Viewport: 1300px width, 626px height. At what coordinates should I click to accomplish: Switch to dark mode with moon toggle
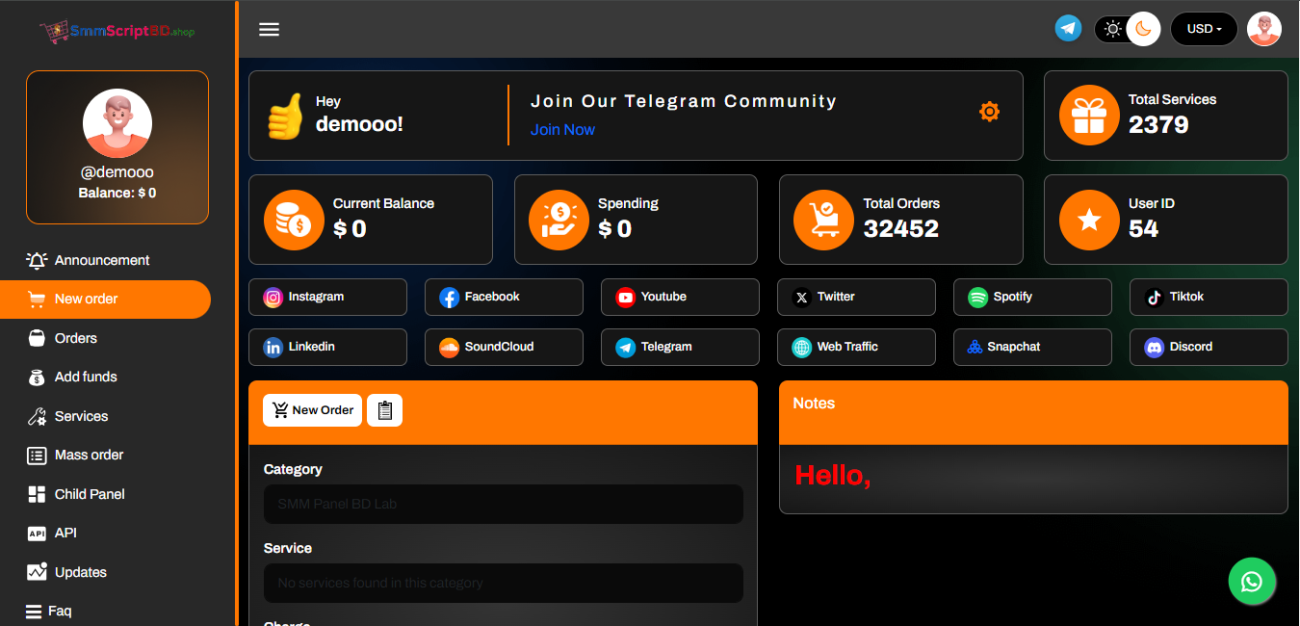[x=1143, y=29]
